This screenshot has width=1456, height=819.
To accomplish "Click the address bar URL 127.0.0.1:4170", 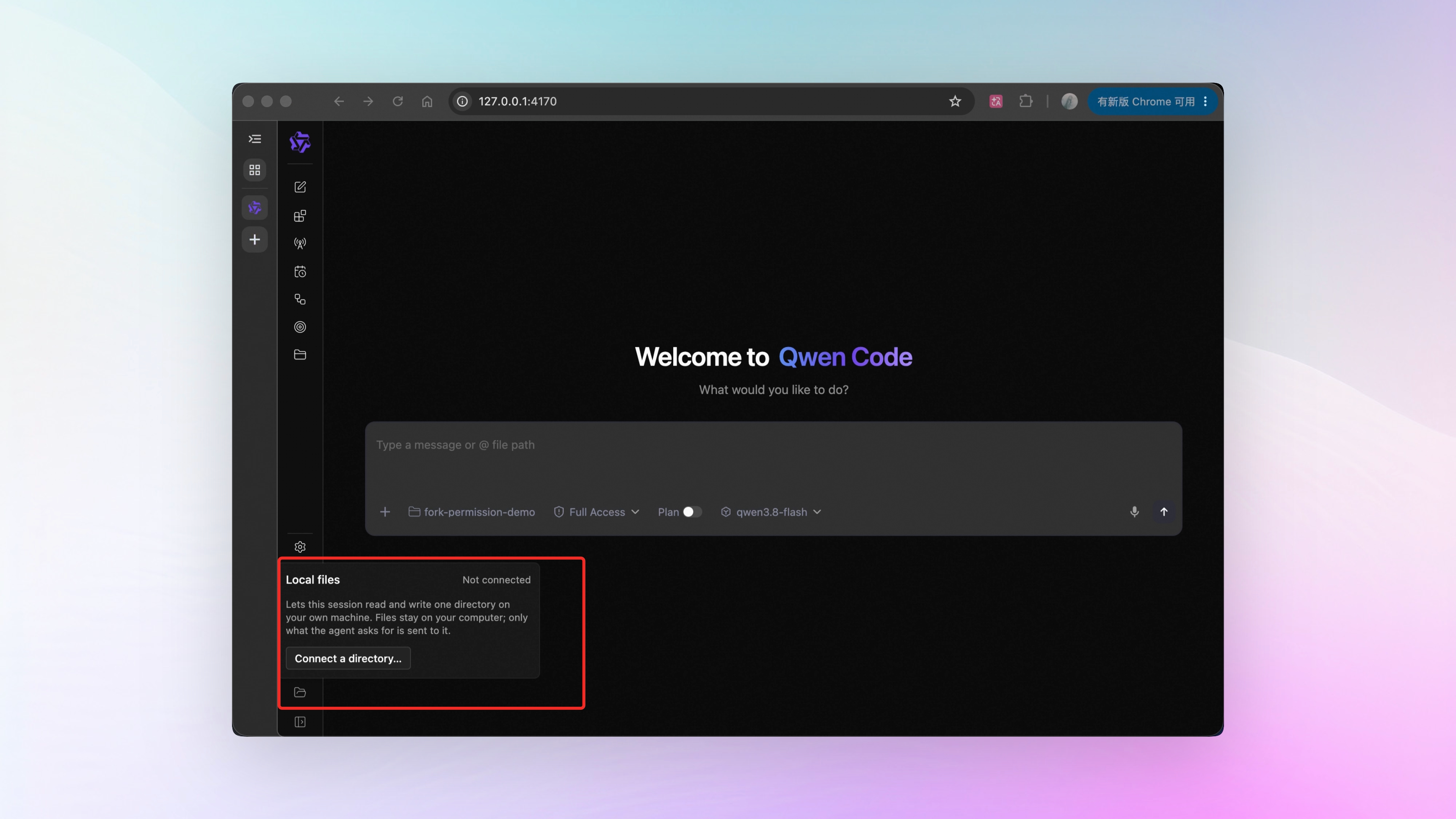I will point(518,102).
